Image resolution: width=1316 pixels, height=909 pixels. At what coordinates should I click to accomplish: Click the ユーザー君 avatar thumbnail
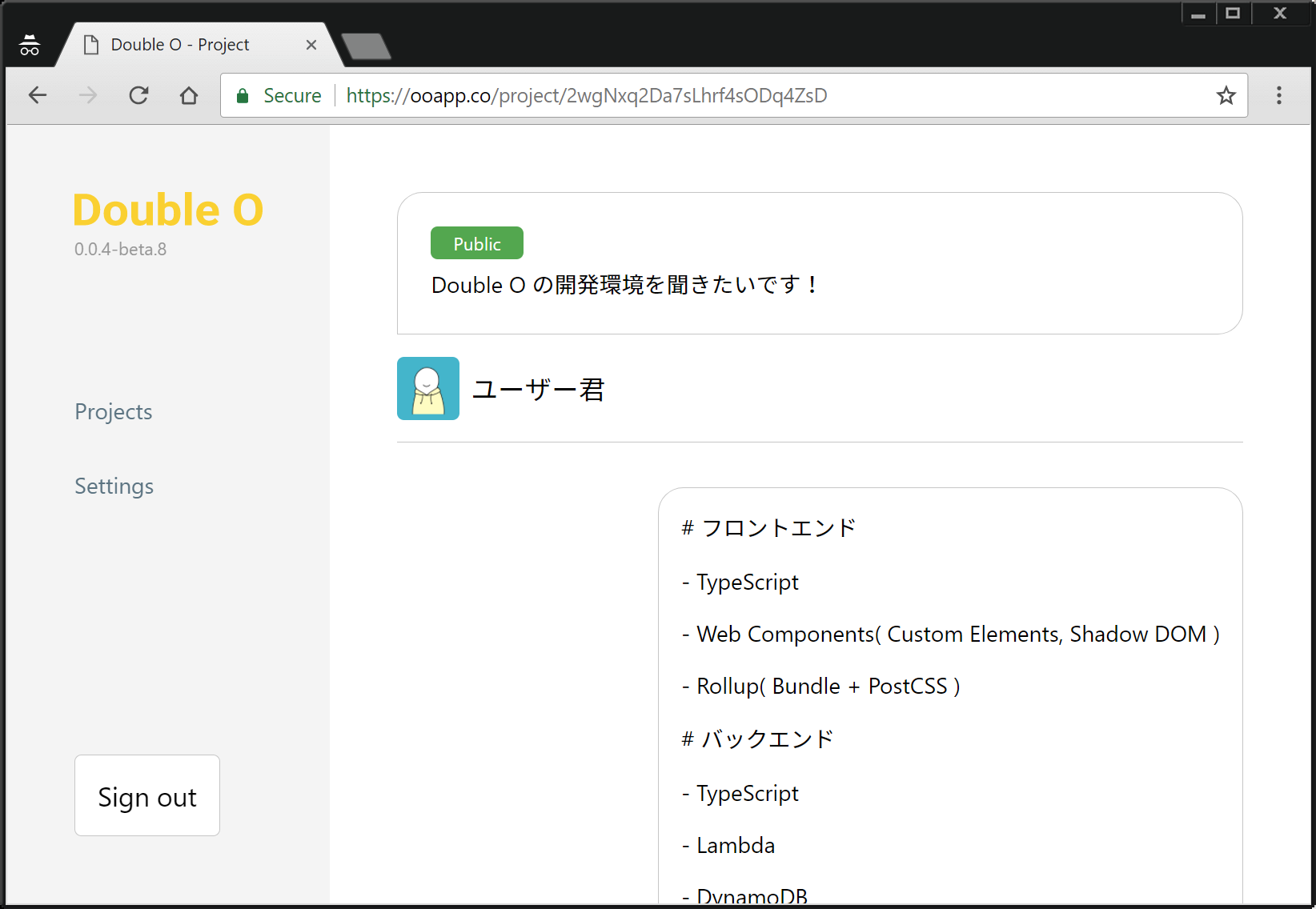click(x=427, y=389)
